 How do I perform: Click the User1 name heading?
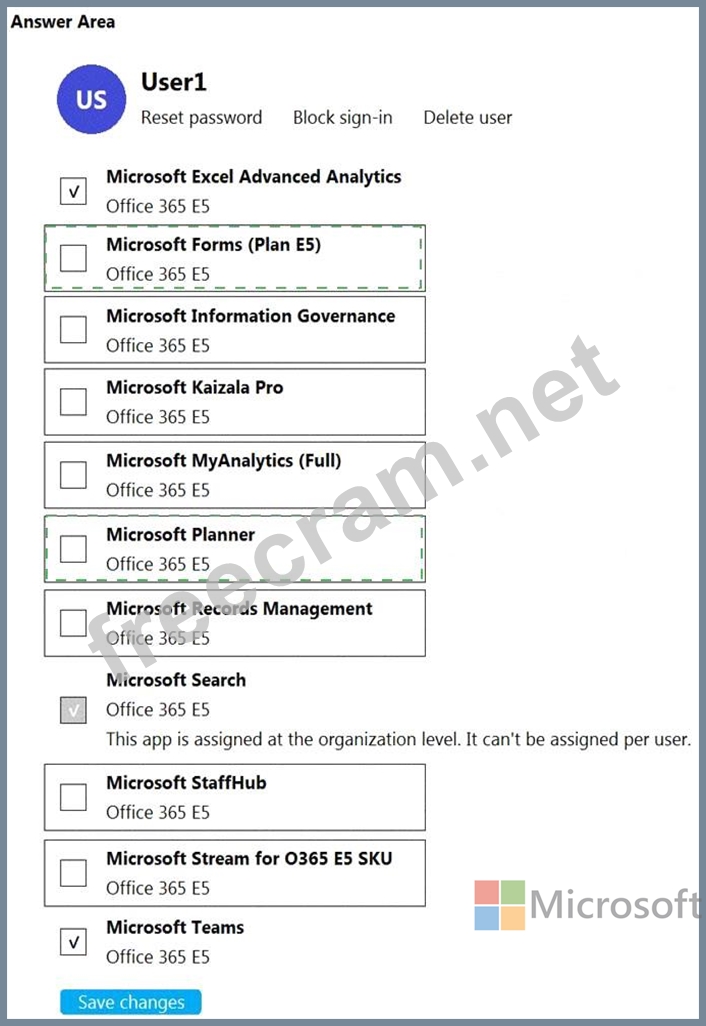174,82
